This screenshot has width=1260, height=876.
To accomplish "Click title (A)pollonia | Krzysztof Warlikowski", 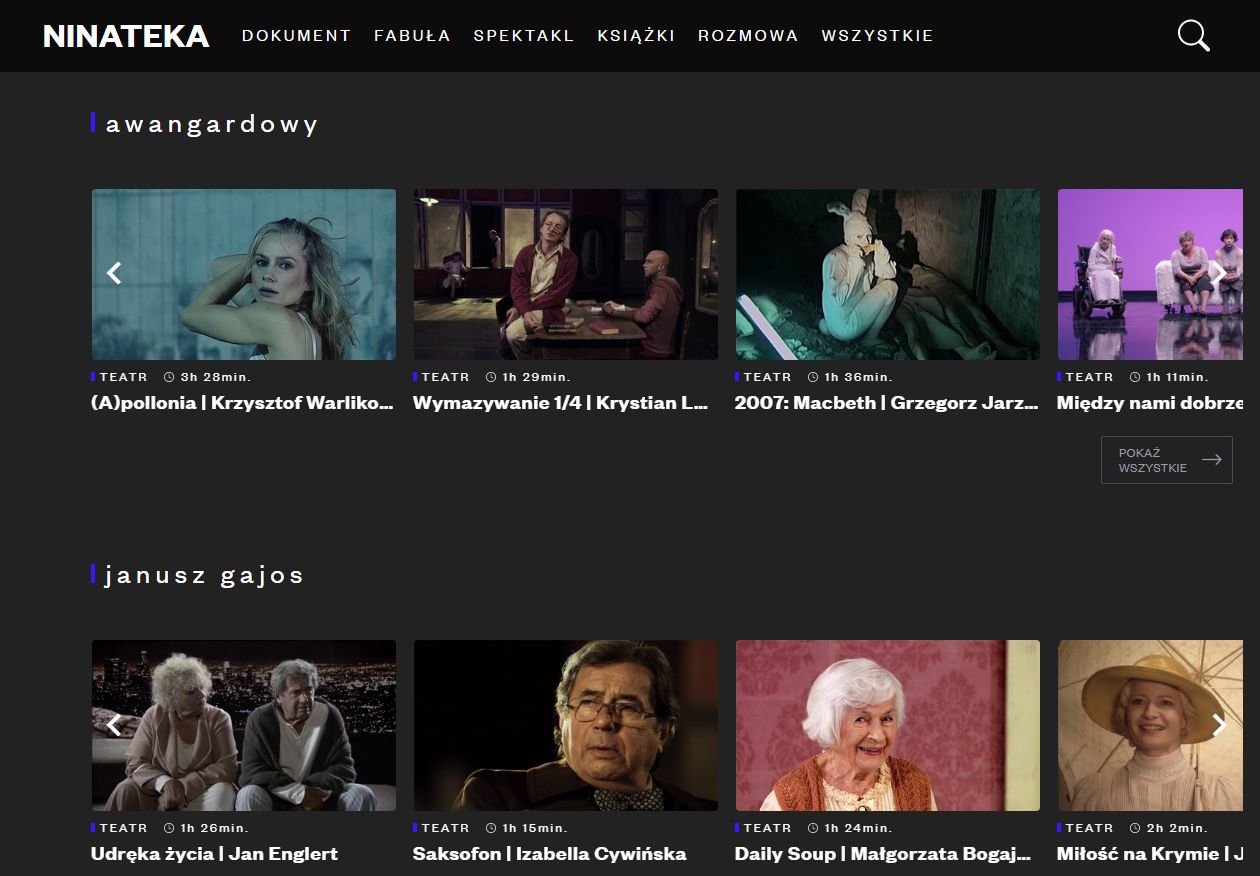I will pos(242,403).
